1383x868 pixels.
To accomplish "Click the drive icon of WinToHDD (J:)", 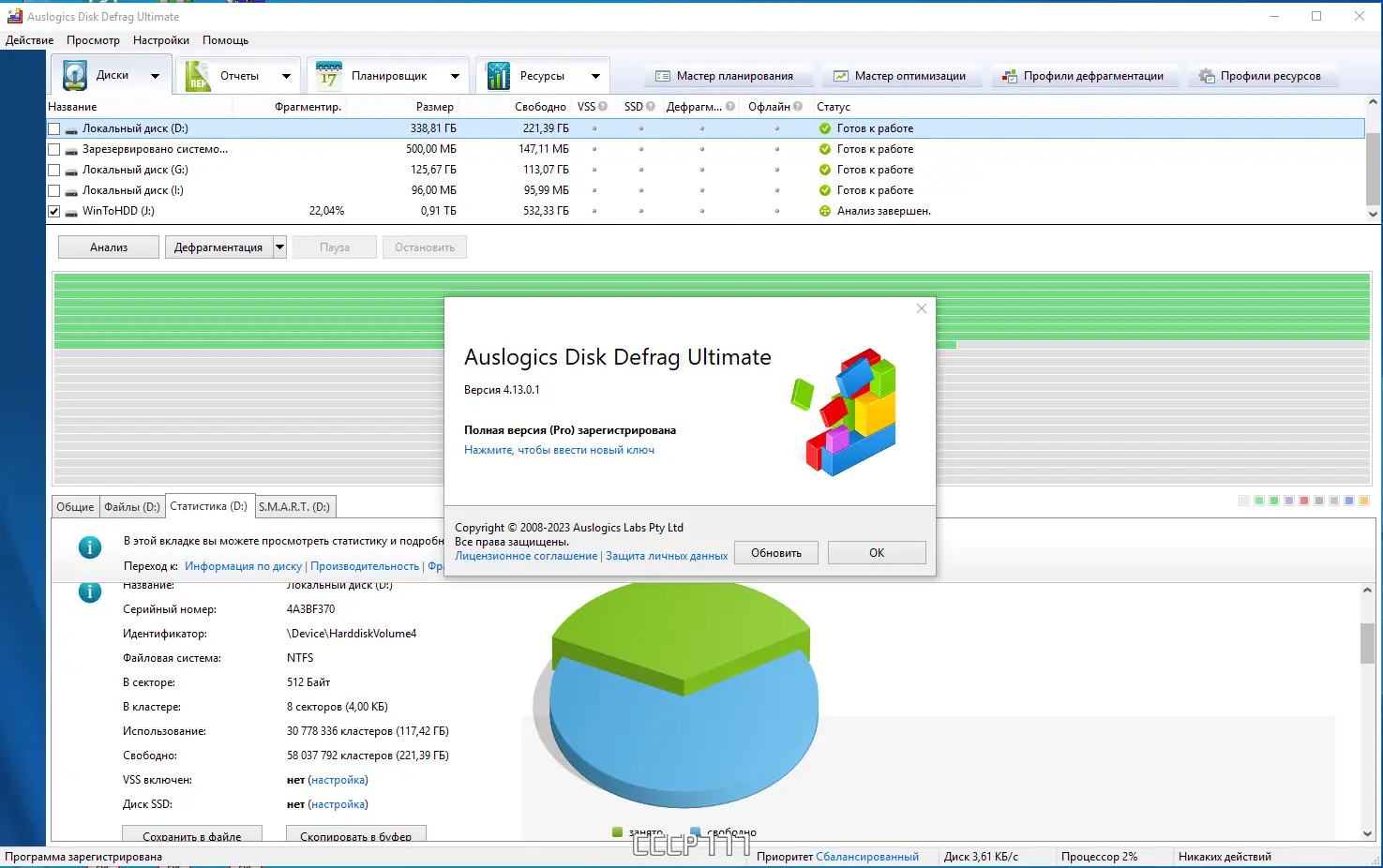I will [71, 212].
